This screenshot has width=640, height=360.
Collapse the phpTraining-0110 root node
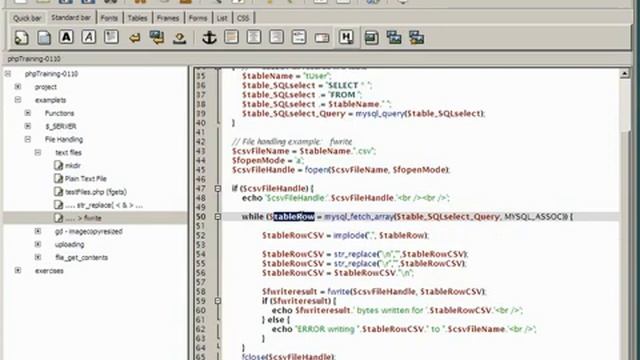(x=8, y=74)
